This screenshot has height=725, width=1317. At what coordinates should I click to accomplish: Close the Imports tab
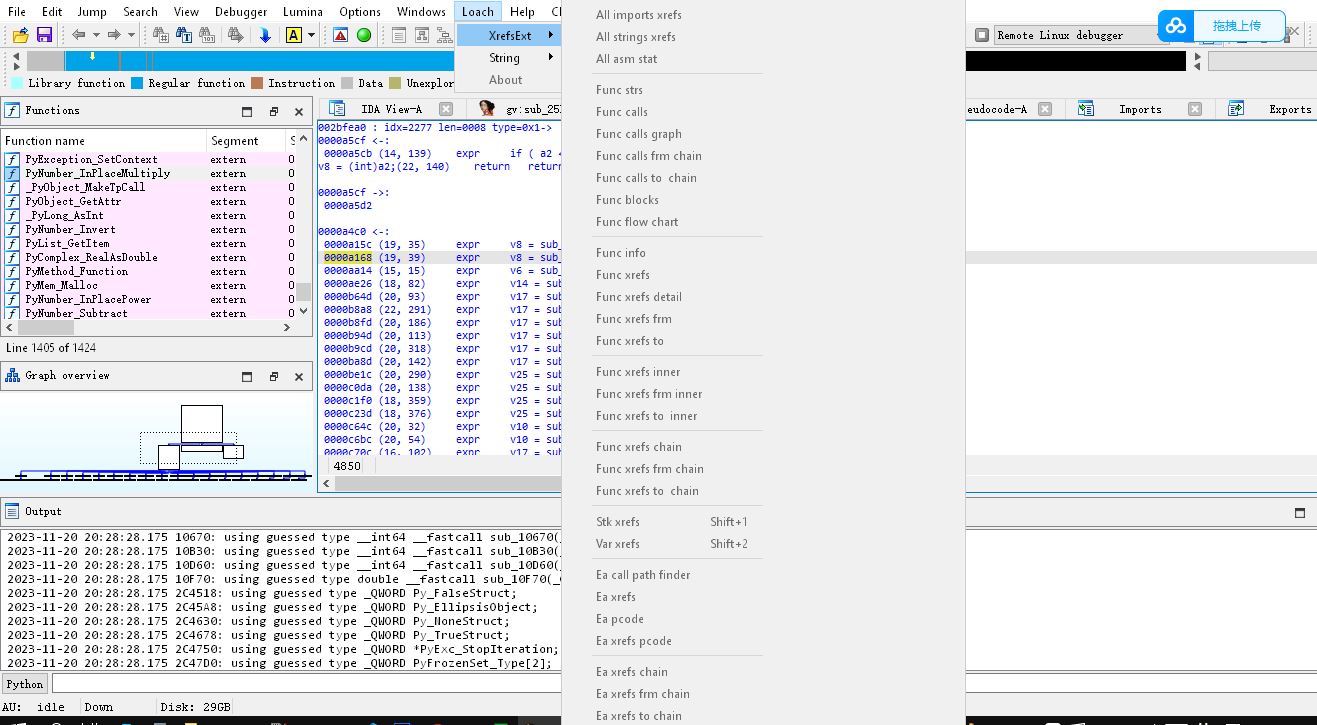1194,109
